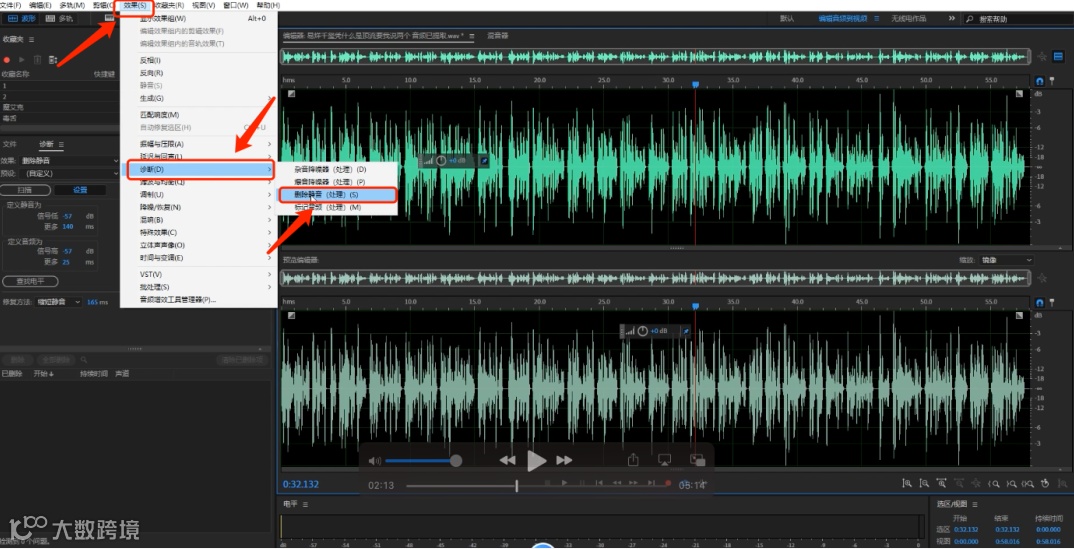Click zoom to selection icon
The width and height of the screenshot is (1074, 549).
click(1027, 483)
